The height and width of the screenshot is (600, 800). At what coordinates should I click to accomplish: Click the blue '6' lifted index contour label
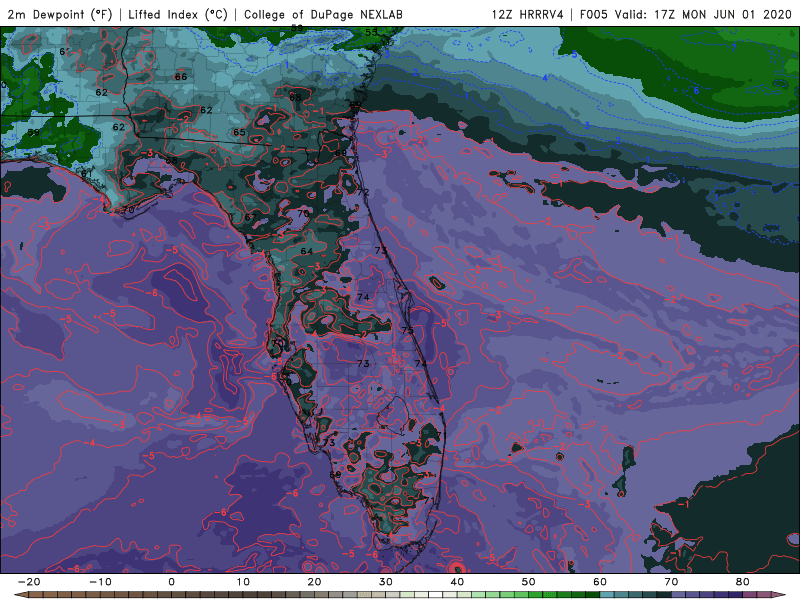[696, 90]
